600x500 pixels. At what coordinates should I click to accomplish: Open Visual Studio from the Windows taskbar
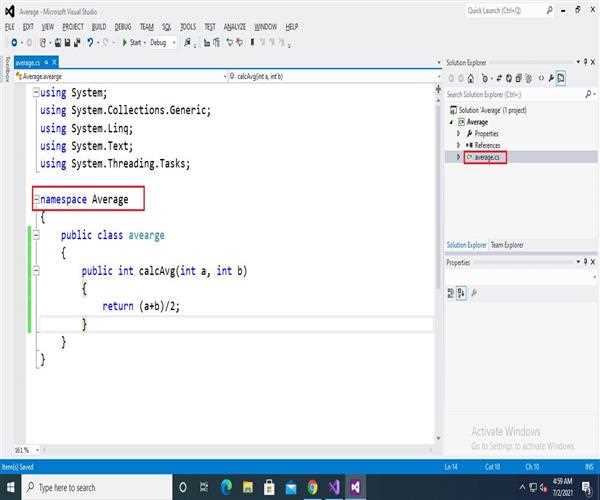[x=355, y=487]
